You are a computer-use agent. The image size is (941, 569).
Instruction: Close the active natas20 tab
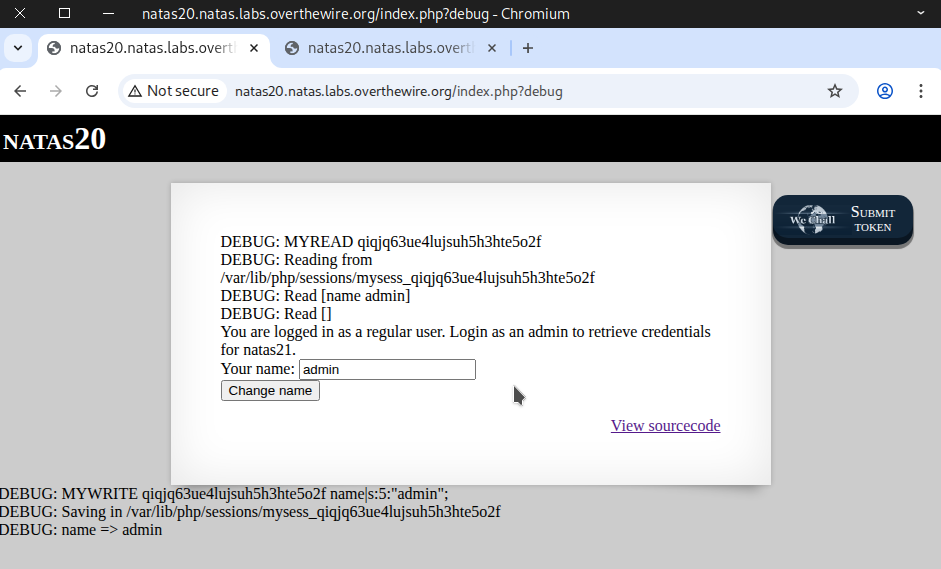coord(254,48)
